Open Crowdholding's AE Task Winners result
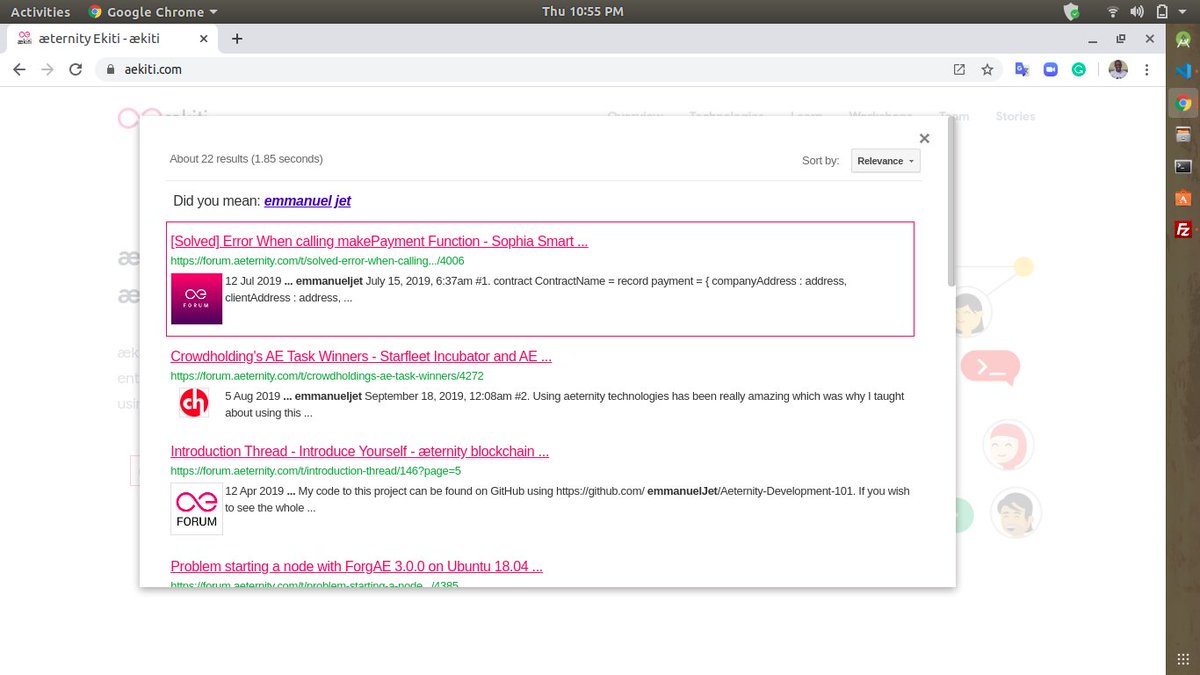 (x=361, y=356)
